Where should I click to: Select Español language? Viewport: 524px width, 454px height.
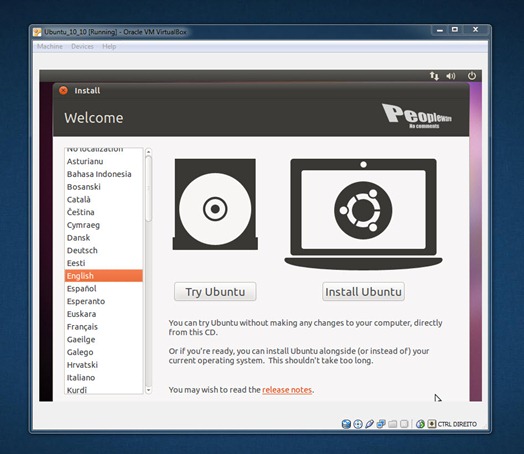click(x=104, y=288)
